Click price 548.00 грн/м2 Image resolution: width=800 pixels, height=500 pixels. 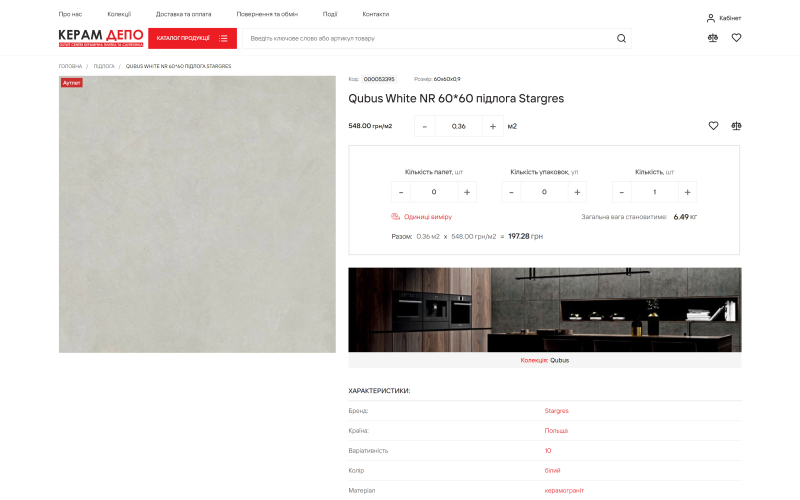(x=370, y=126)
